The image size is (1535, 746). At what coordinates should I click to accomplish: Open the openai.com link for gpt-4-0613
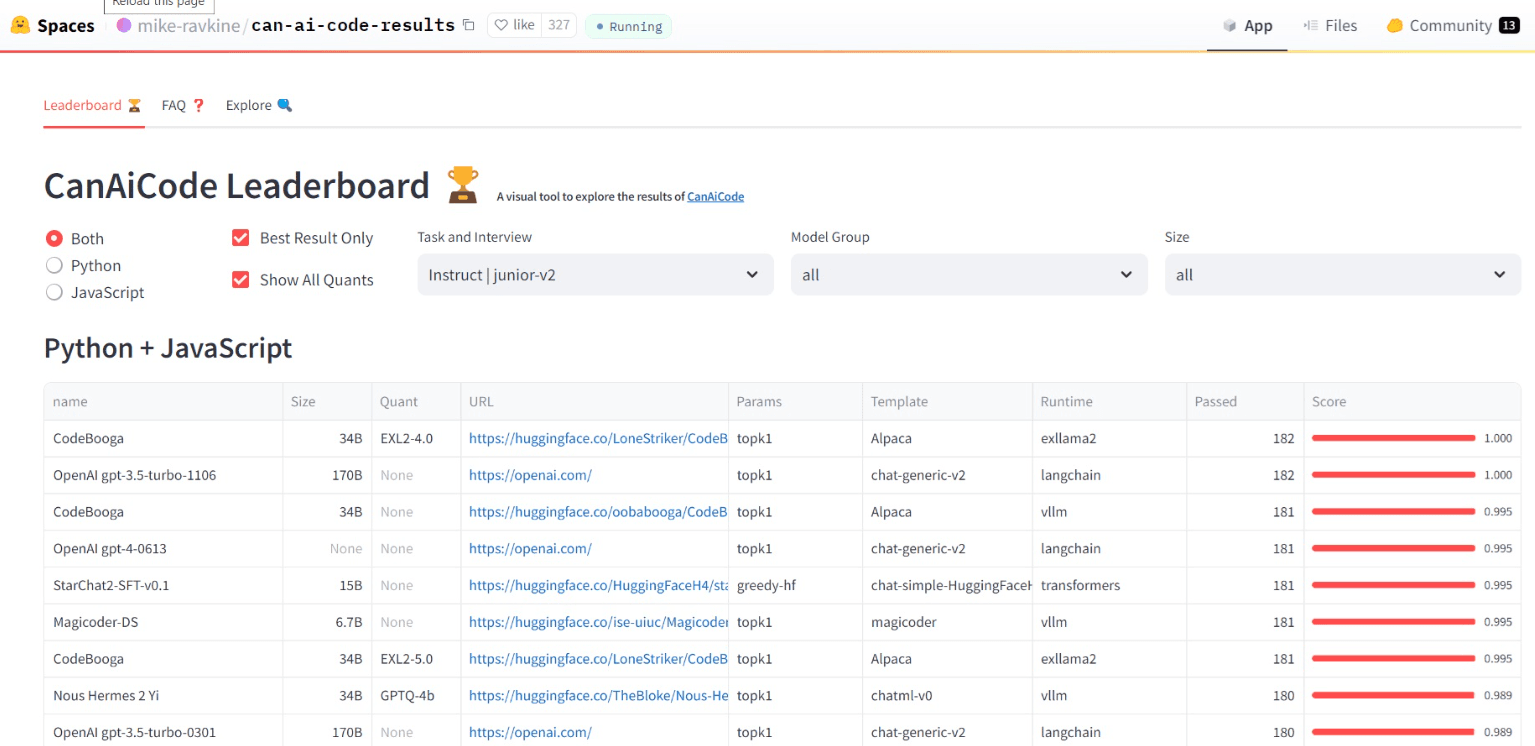tap(530, 549)
